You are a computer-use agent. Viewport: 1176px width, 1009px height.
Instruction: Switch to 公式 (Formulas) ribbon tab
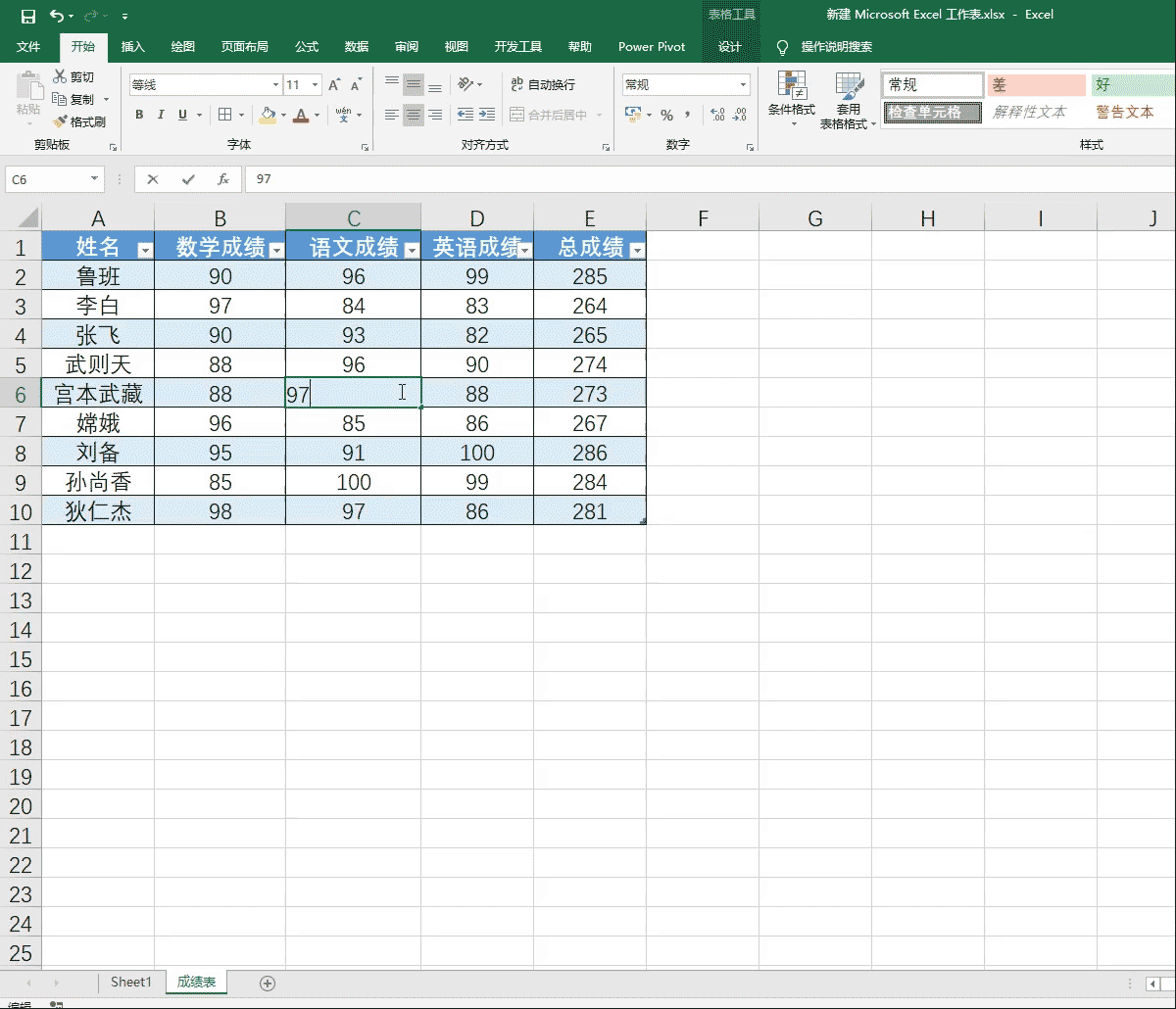(307, 47)
